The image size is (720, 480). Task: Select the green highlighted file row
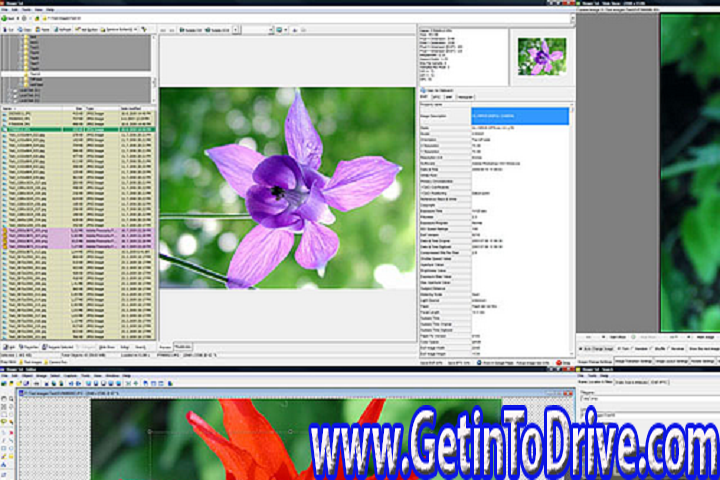tap(78, 130)
